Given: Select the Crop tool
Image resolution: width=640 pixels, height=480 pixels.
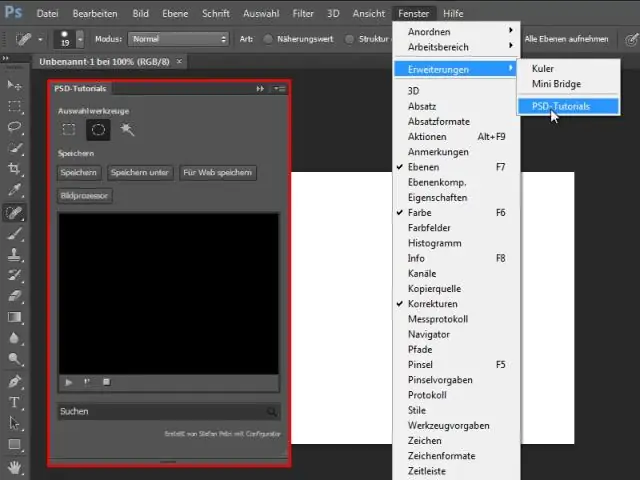Looking at the screenshot, I should point(15,169).
